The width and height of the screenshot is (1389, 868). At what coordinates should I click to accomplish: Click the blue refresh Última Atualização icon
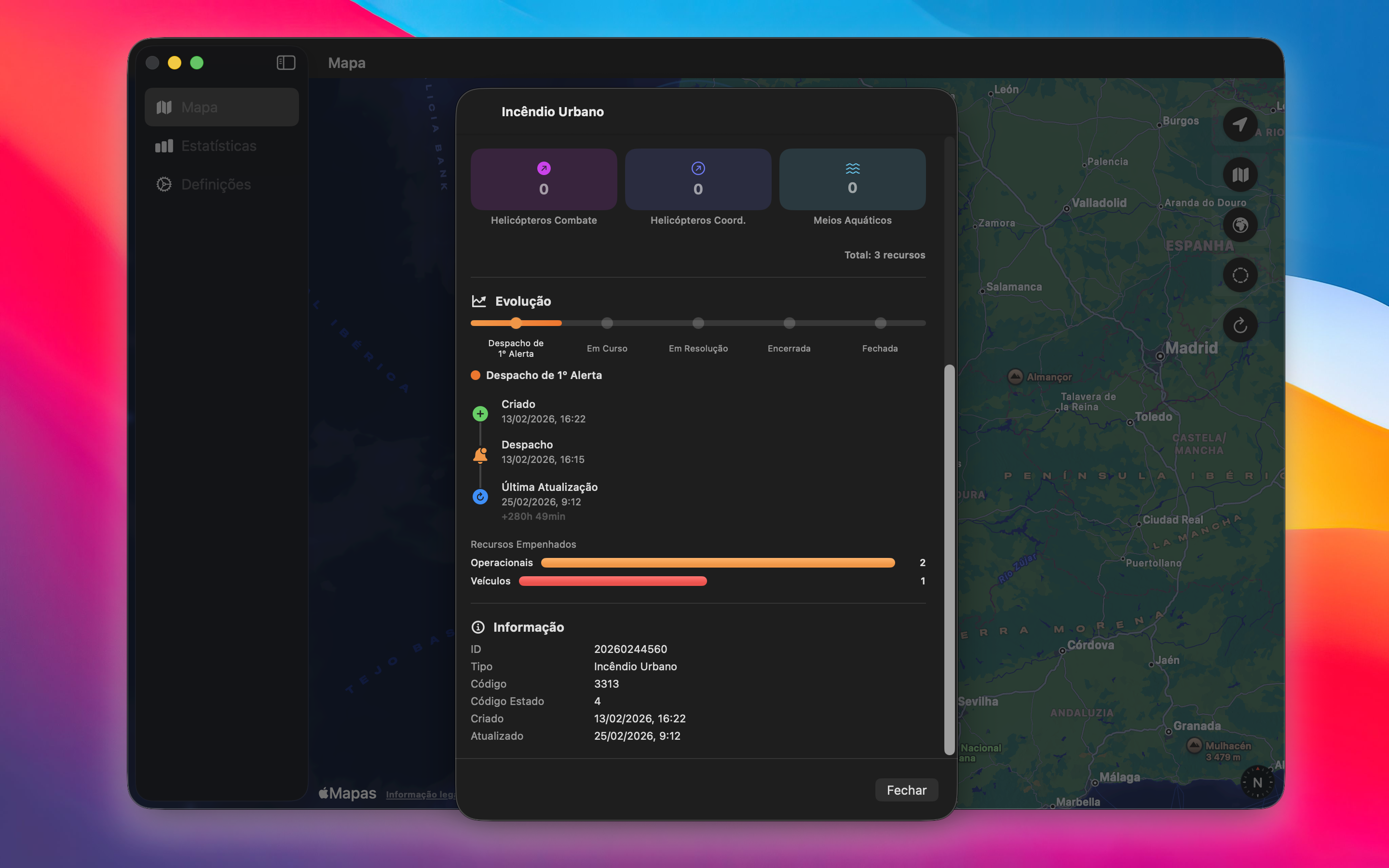tap(480, 497)
